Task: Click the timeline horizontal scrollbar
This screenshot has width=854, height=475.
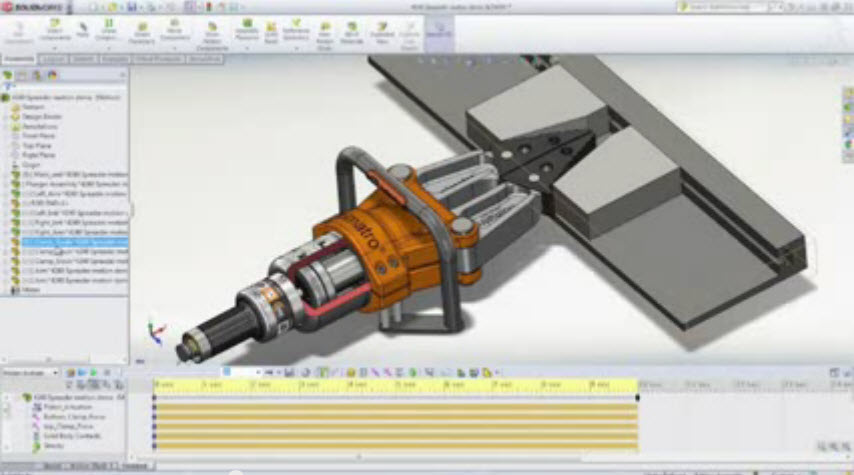Action: (x=359, y=456)
